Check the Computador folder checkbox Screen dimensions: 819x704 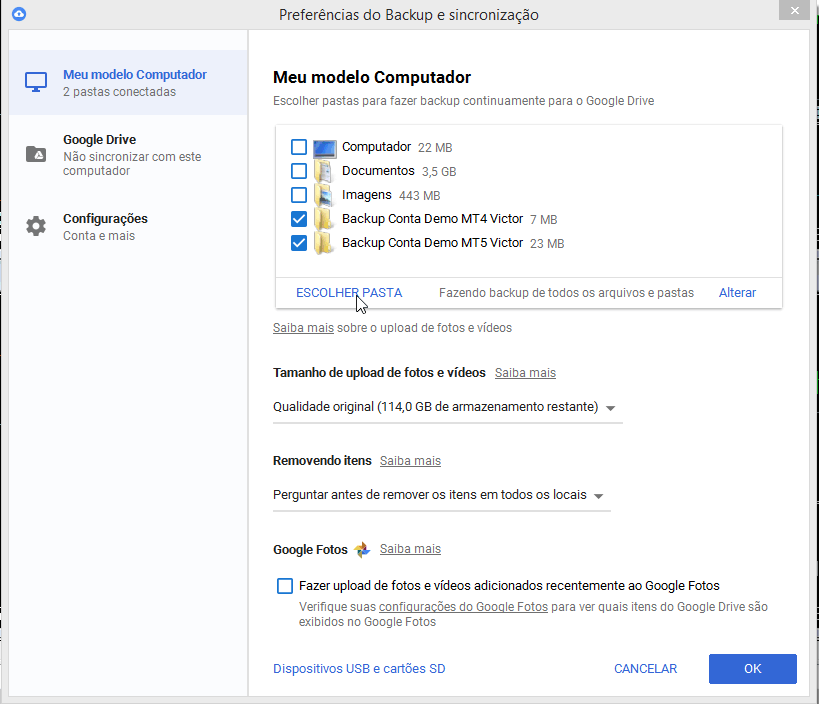(299, 147)
